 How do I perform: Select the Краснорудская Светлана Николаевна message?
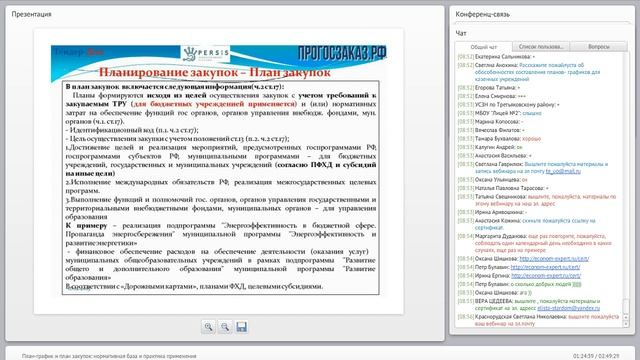coord(539,320)
